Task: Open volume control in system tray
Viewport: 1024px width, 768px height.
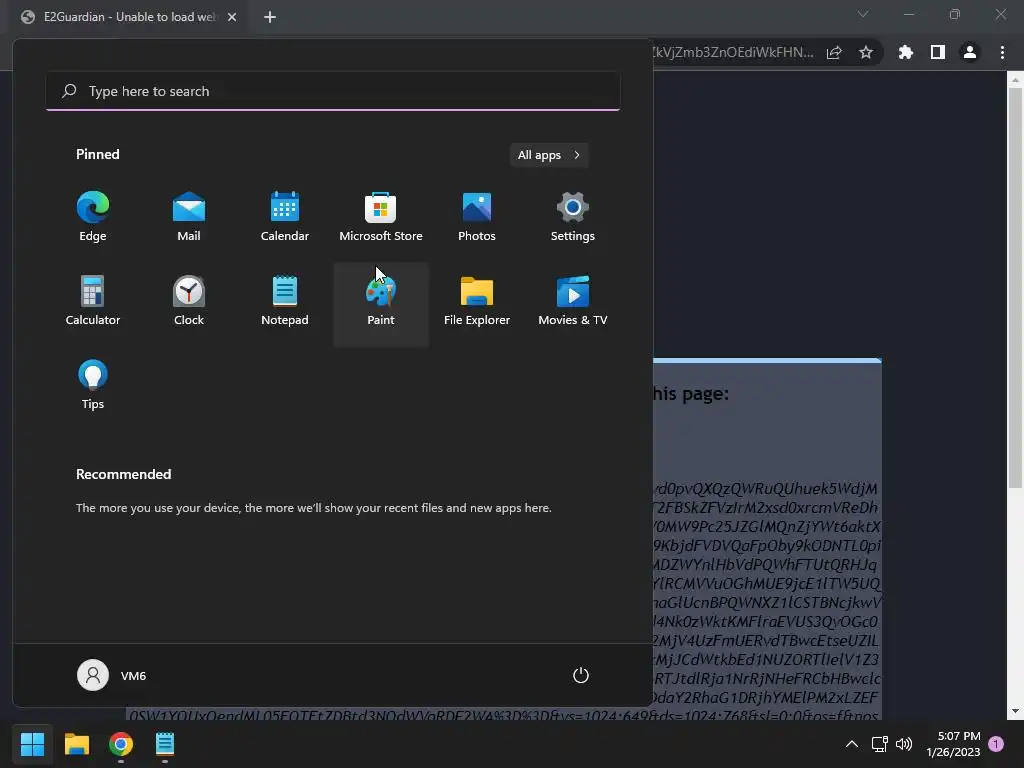Action: click(x=904, y=744)
